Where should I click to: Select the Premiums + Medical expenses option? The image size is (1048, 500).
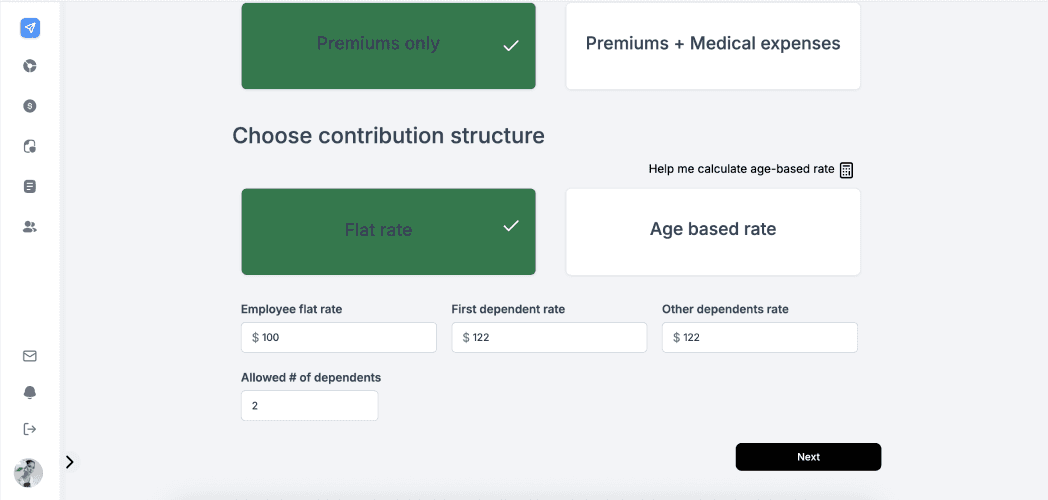click(713, 45)
